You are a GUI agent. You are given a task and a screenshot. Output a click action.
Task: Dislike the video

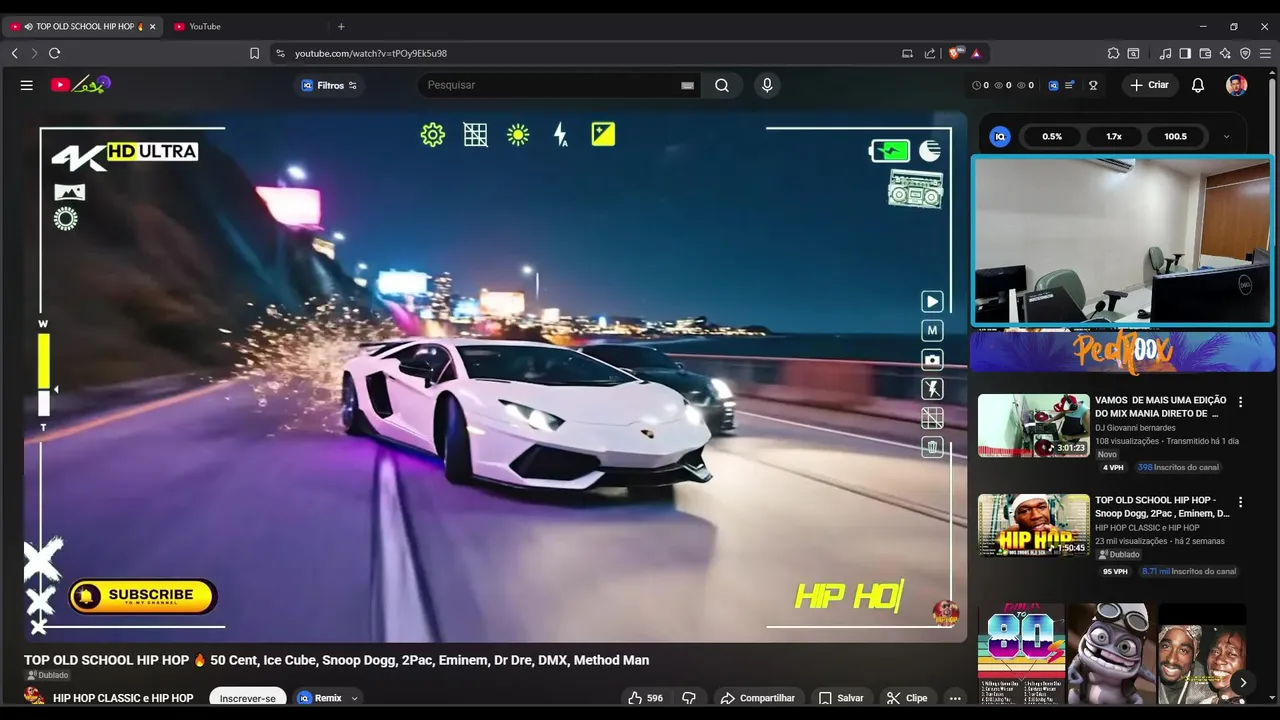coord(689,698)
